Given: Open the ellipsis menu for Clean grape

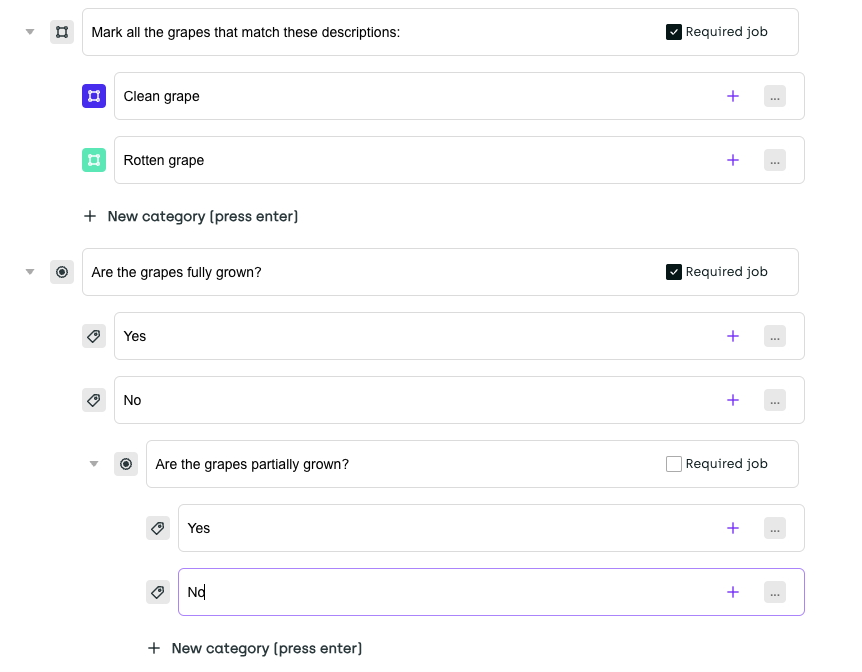Looking at the screenshot, I should [x=775, y=96].
